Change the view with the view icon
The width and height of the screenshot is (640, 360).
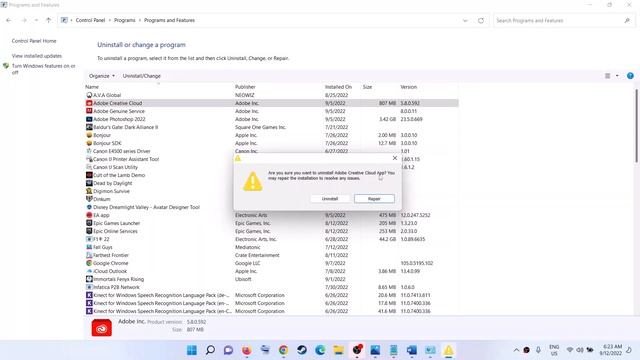[x=607, y=76]
